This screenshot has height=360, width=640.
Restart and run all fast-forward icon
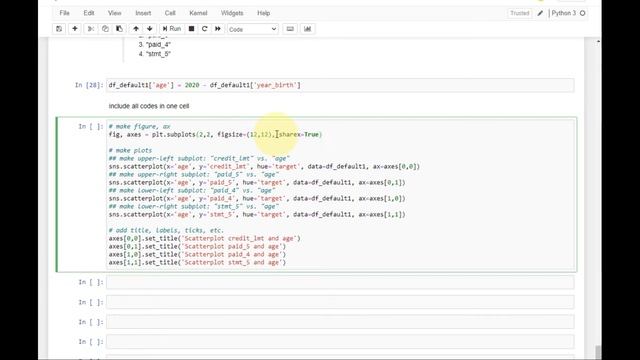(218, 29)
